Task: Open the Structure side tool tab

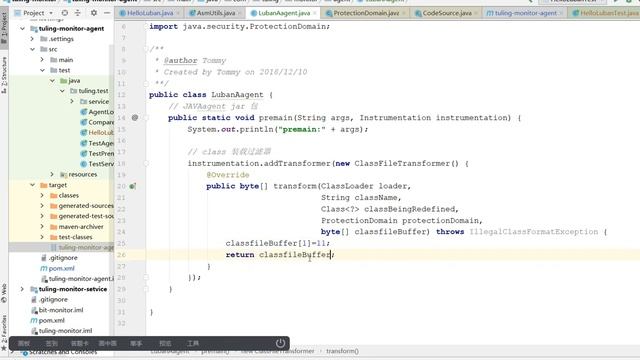Action: (4, 75)
